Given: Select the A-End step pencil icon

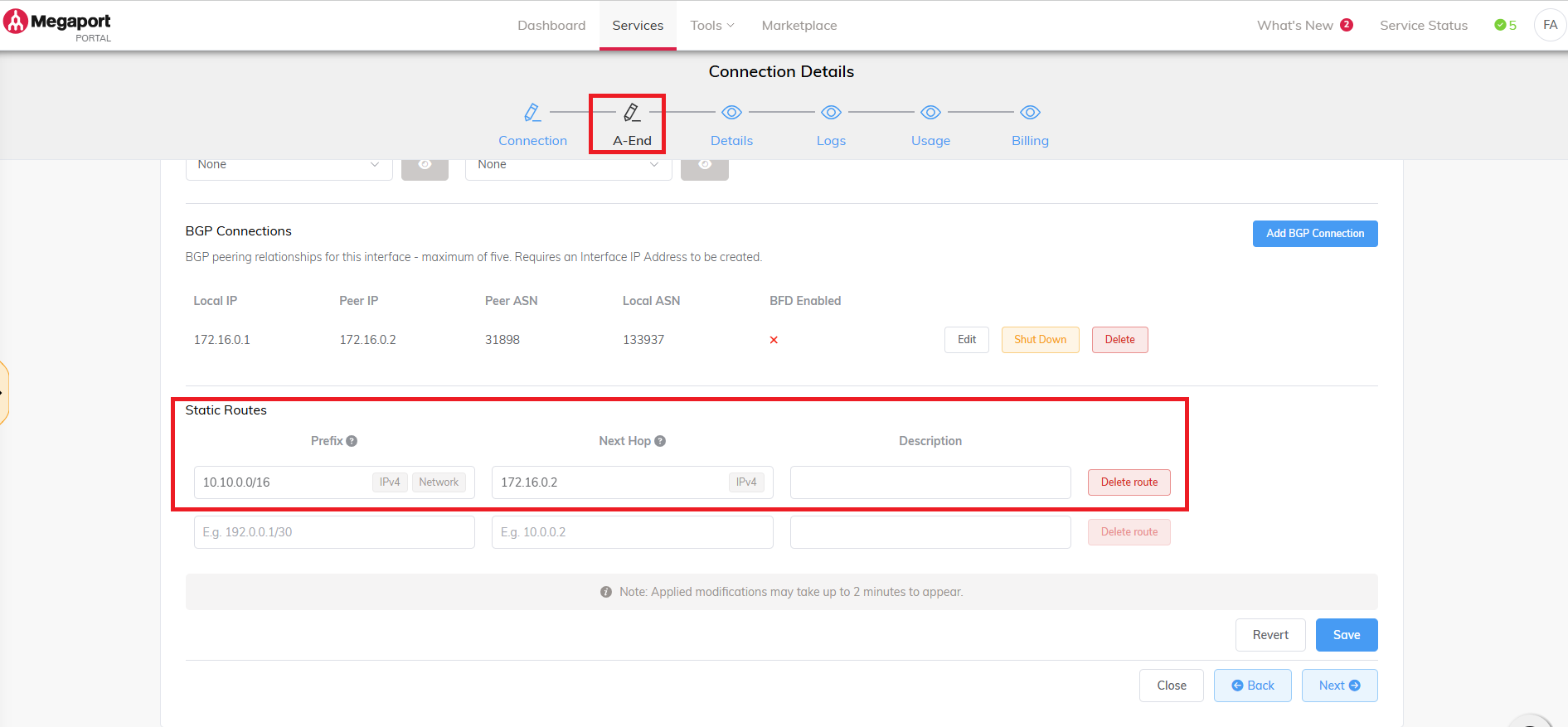Looking at the screenshot, I should [632, 112].
